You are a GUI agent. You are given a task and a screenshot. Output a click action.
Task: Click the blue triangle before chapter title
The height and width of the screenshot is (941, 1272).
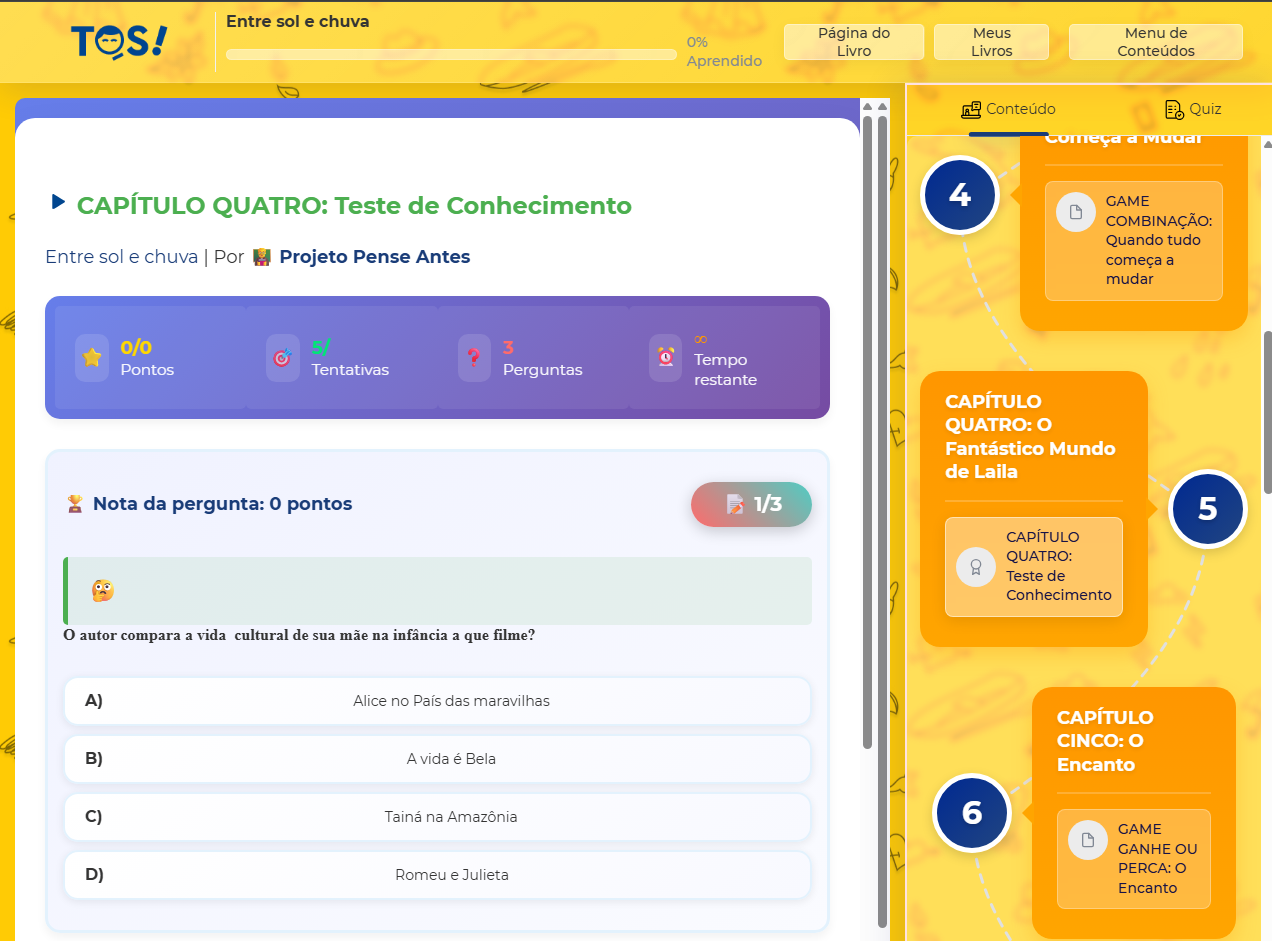click(x=58, y=202)
